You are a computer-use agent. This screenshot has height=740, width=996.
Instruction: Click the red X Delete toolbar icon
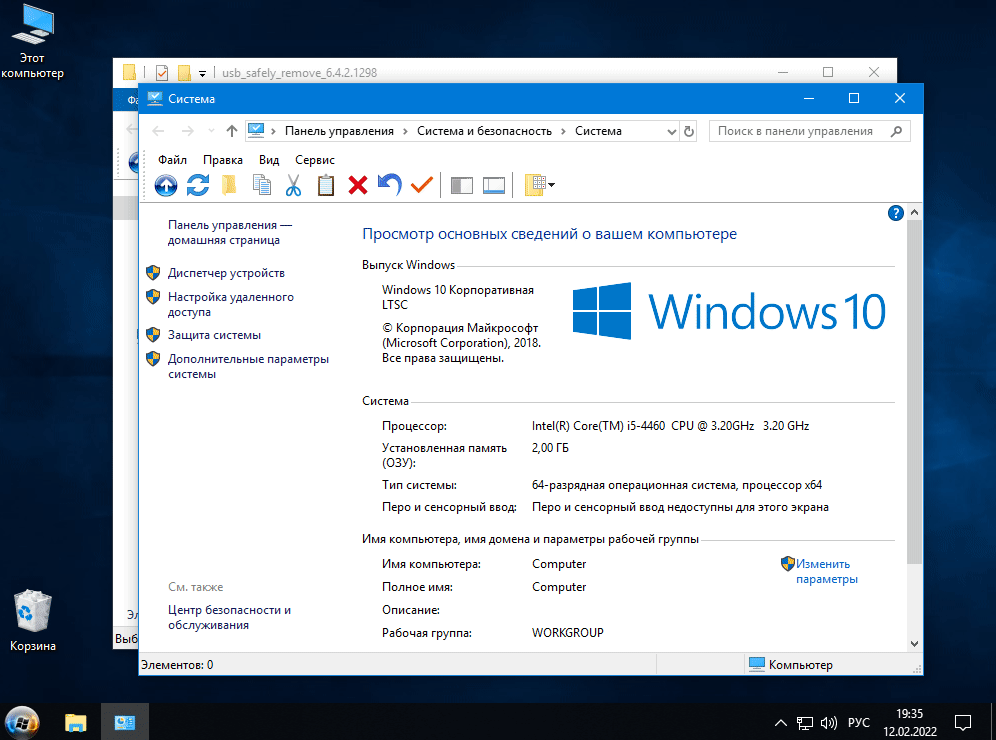pos(358,185)
